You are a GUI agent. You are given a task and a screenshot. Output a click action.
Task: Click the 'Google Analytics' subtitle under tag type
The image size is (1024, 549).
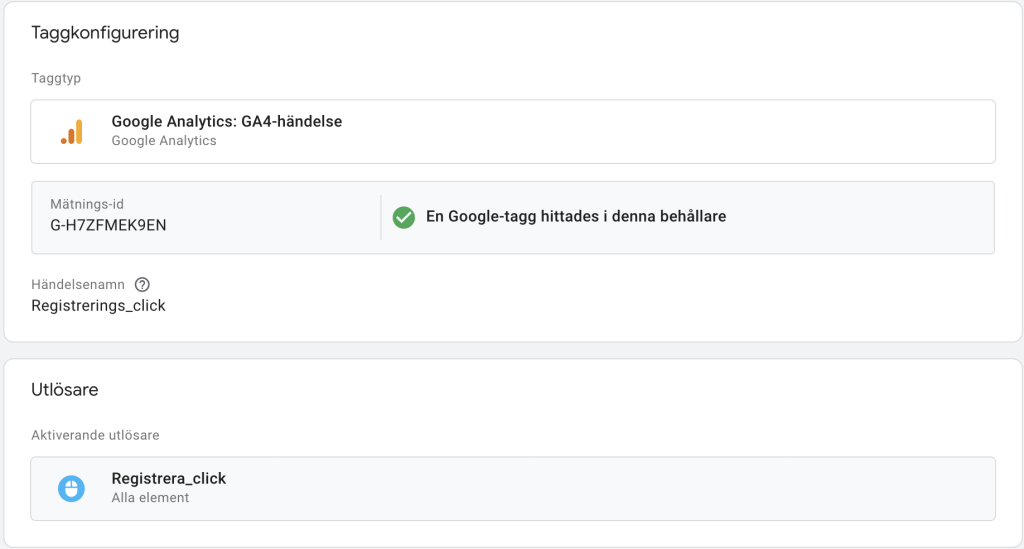[164, 140]
